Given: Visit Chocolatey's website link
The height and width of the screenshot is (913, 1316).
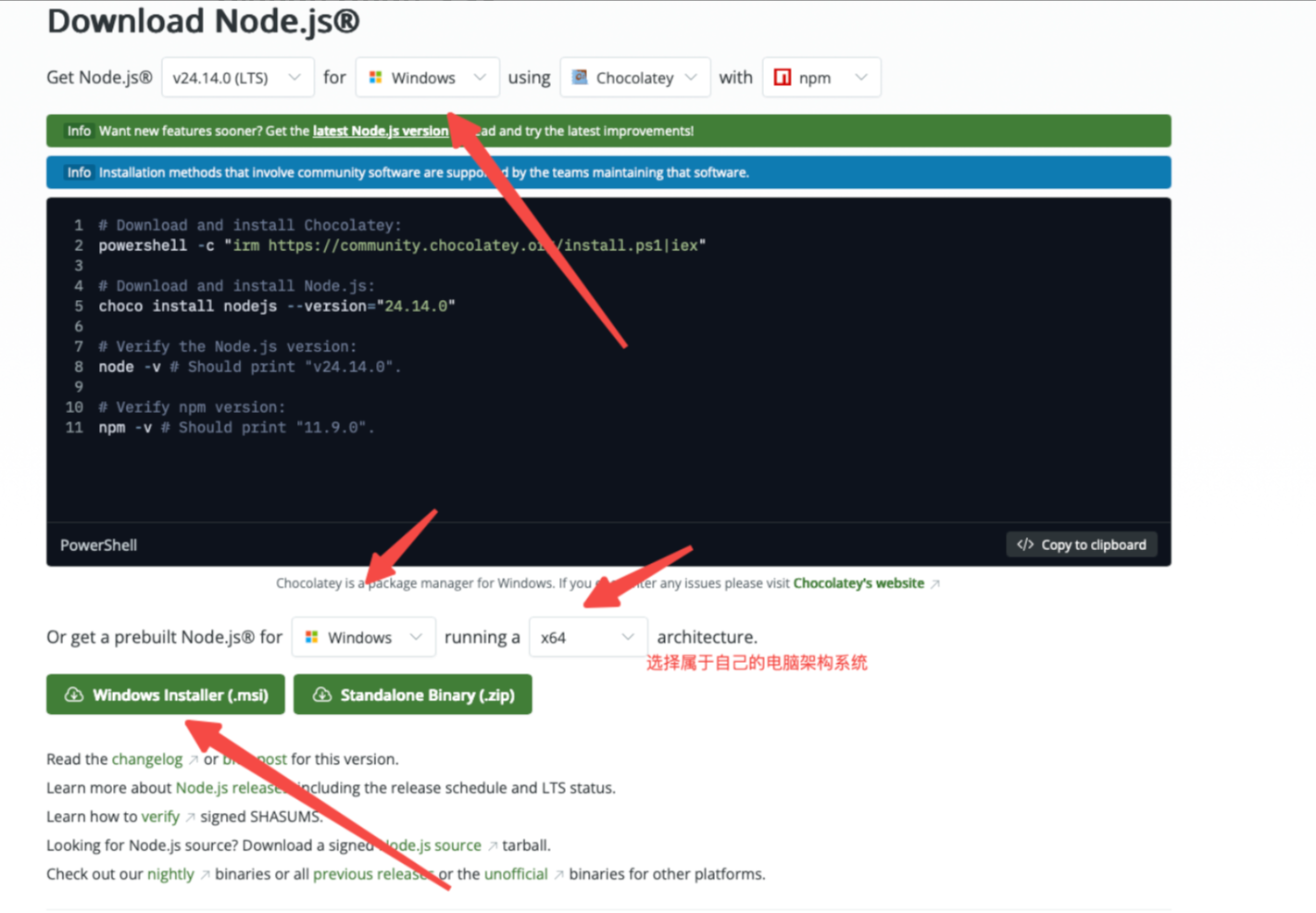Looking at the screenshot, I should click(859, 583).
